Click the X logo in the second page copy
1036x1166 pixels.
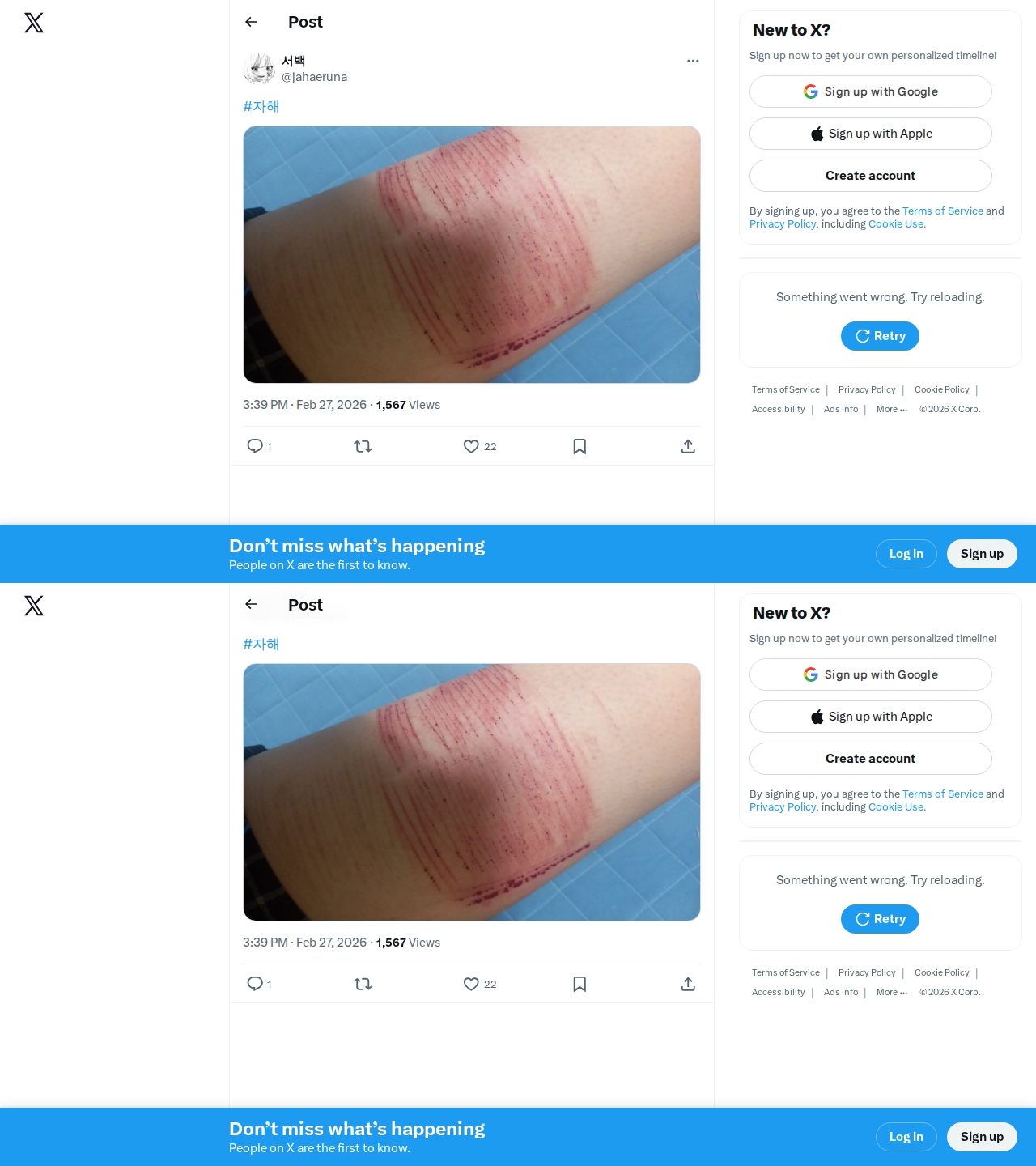[34, 606]
